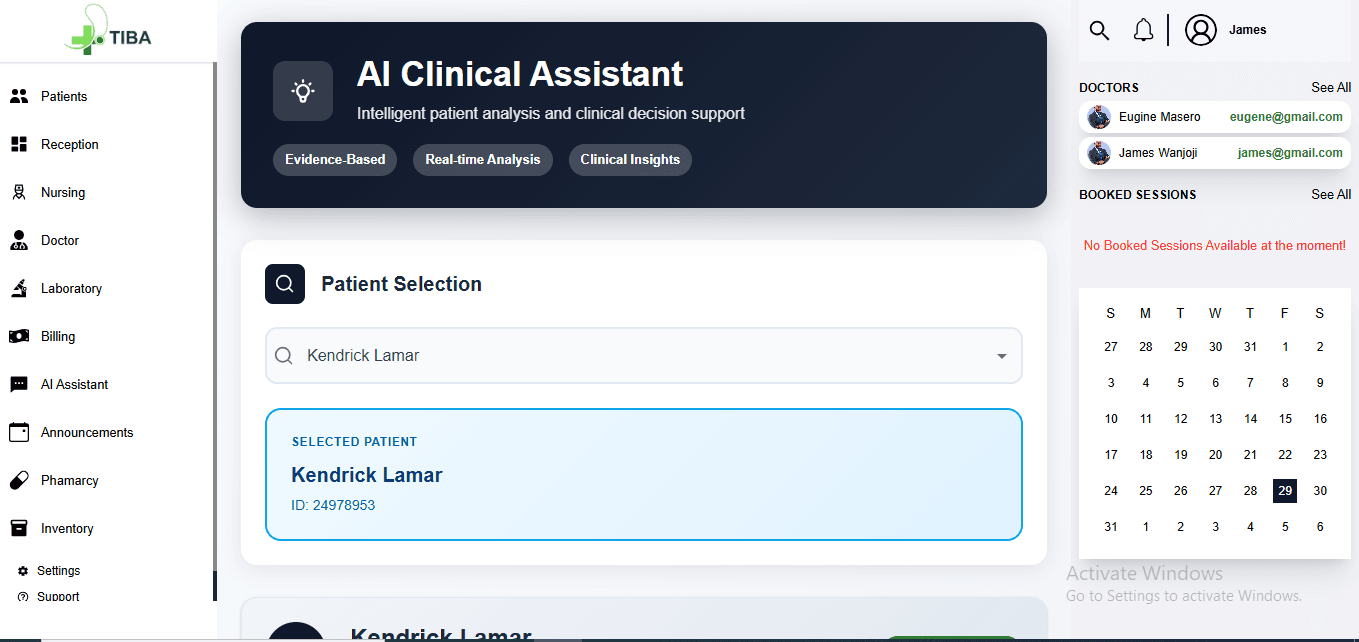Open notifications bell icon

click(1143, 30)
